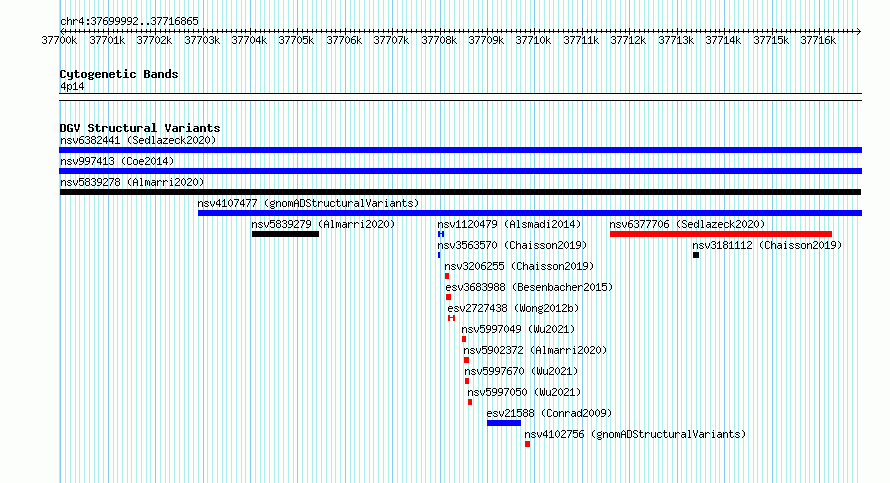Select the blue bar under nsv6382441
This screenshot has height=483, width=890.
460,150
